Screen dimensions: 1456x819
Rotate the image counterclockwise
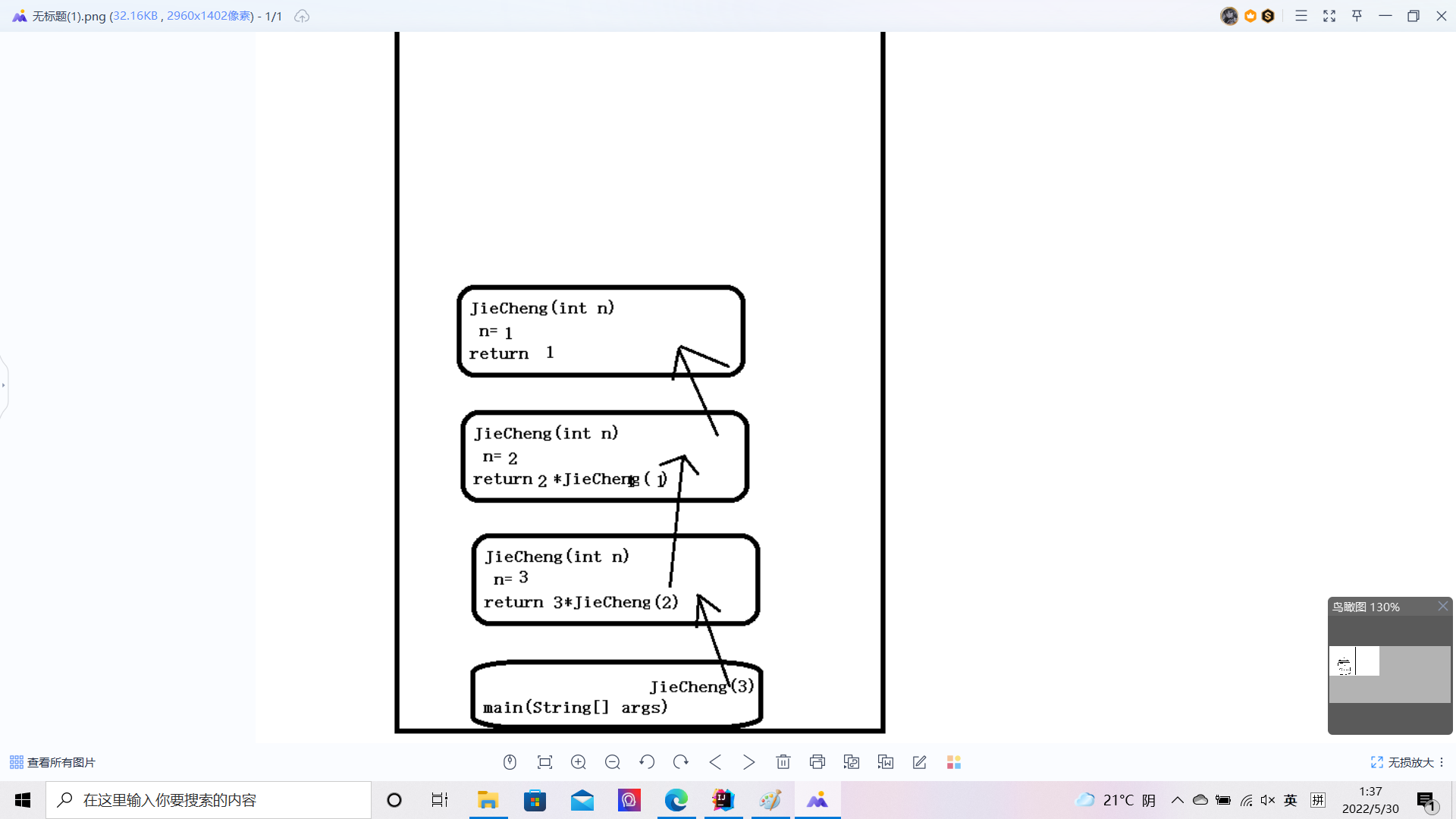(647, 762)
